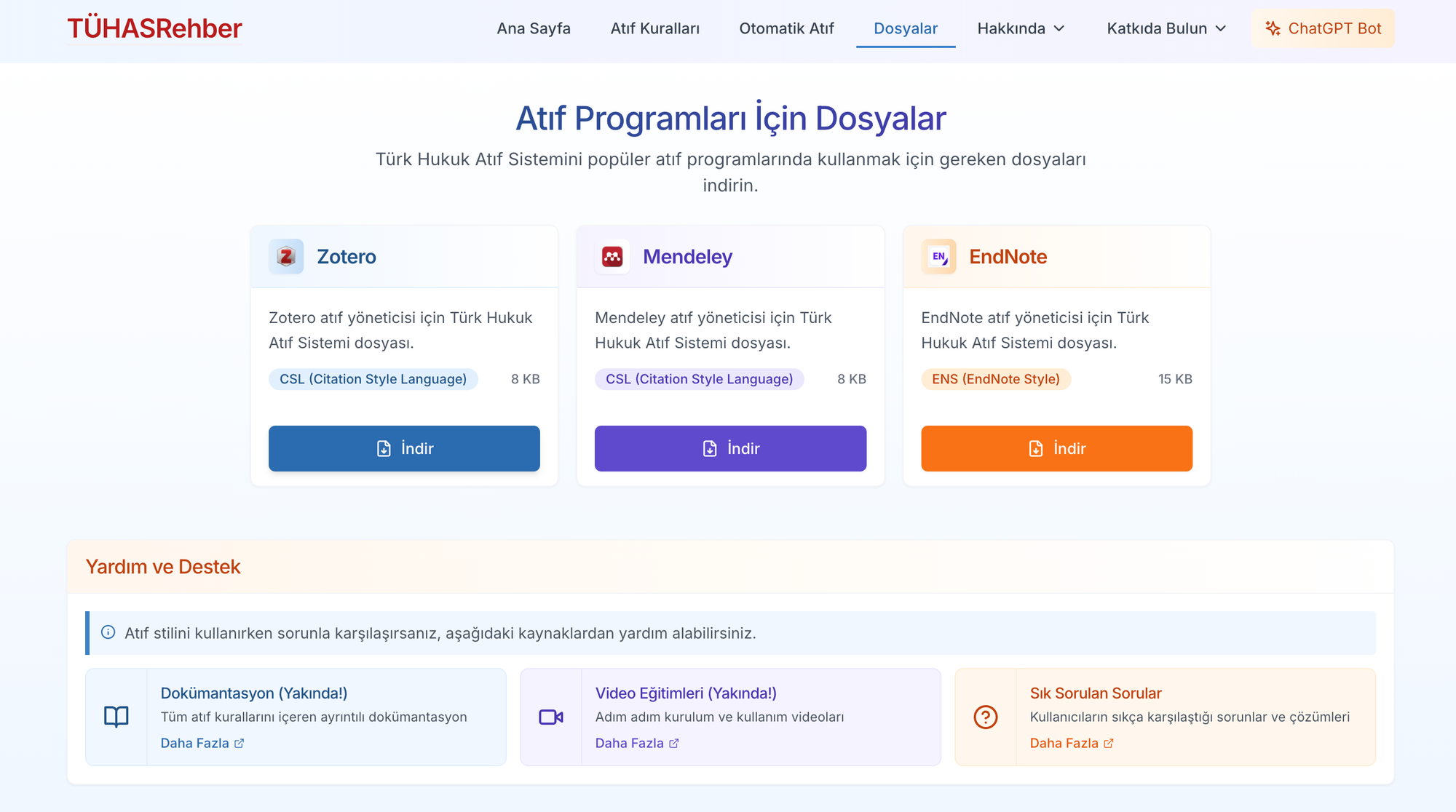Click the Mendeley card title
Screen dimensions: 1456x812
(687, 256)
